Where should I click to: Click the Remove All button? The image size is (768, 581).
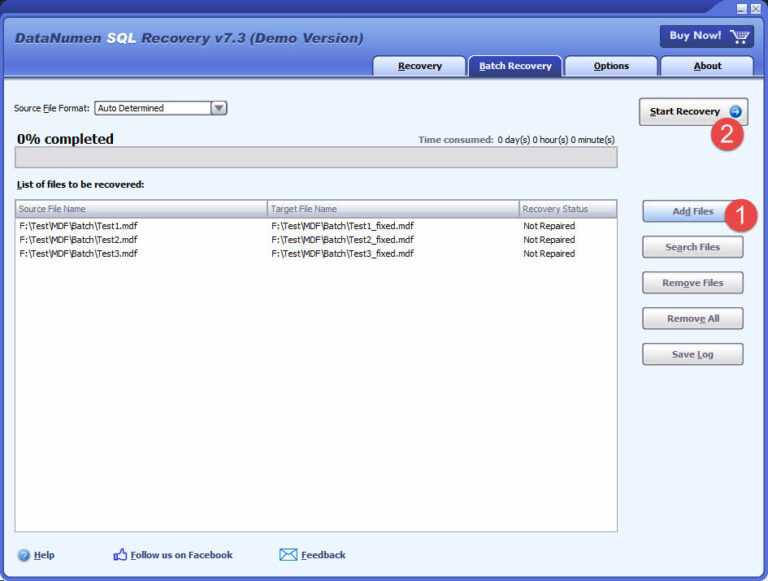pos(693,319)
